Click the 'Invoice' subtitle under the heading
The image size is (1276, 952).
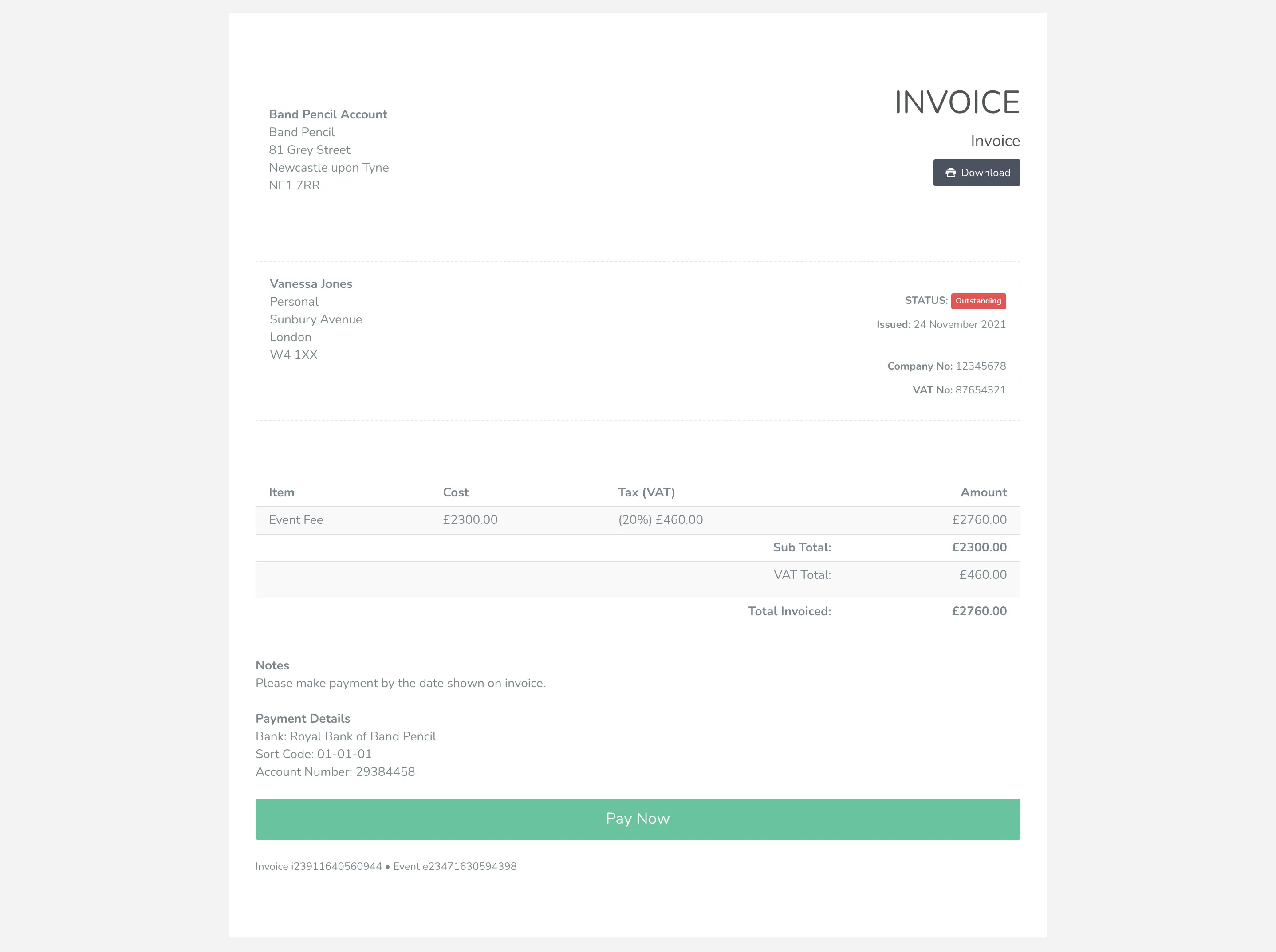click(x=995, y=141)
